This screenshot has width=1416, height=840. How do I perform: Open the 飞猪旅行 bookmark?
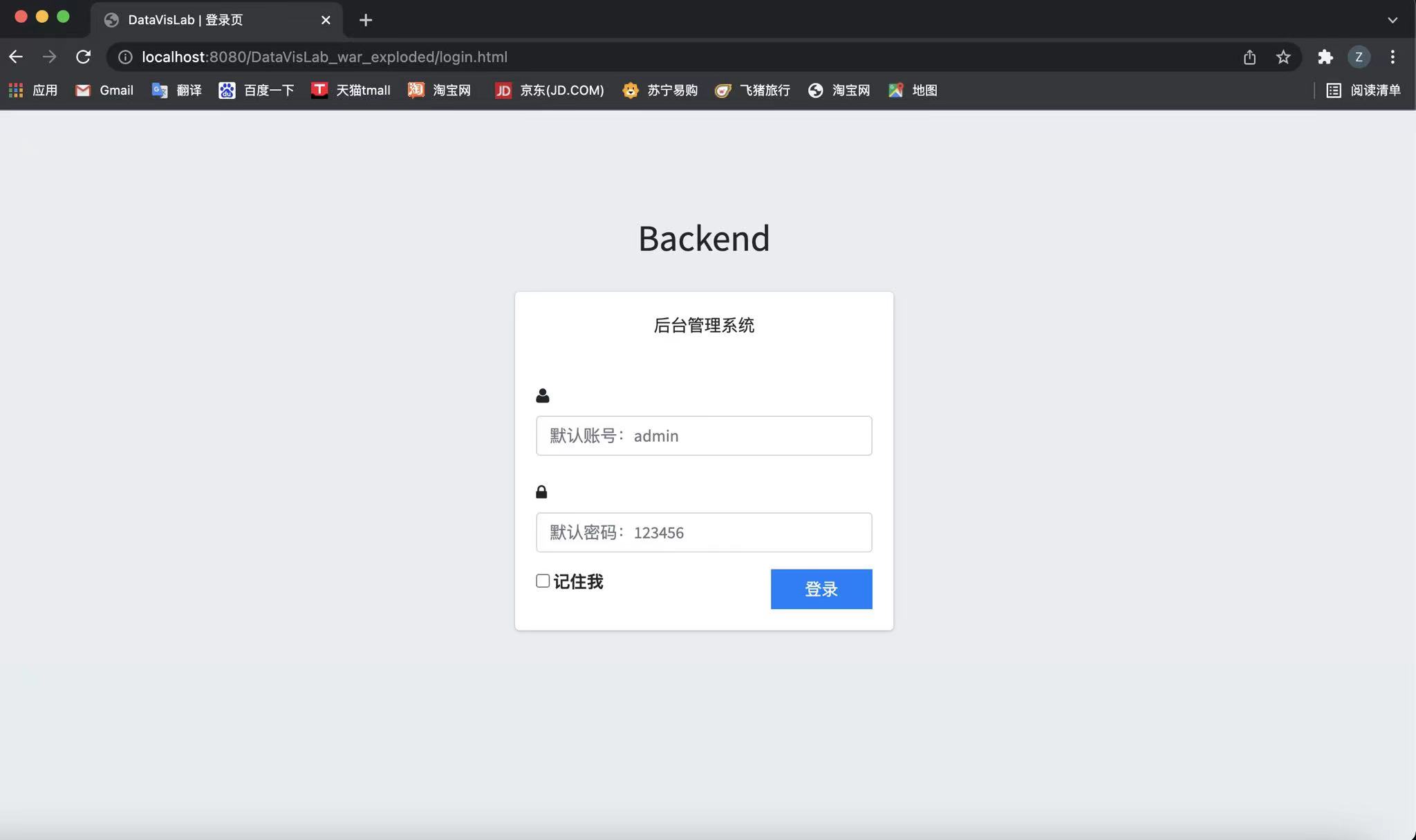[752, 90]
